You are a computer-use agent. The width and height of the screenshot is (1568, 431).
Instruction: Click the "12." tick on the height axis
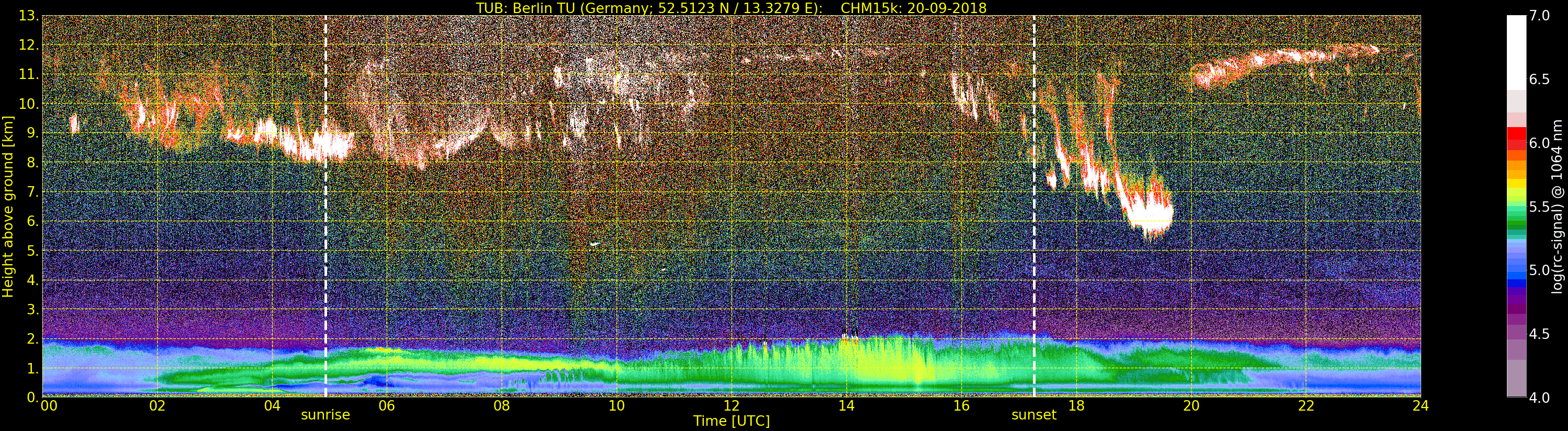click(x=28, y=45)
